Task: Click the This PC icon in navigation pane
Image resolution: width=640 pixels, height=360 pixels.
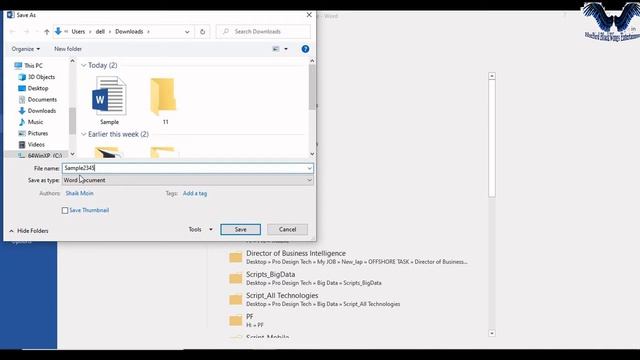Action: 18,65
